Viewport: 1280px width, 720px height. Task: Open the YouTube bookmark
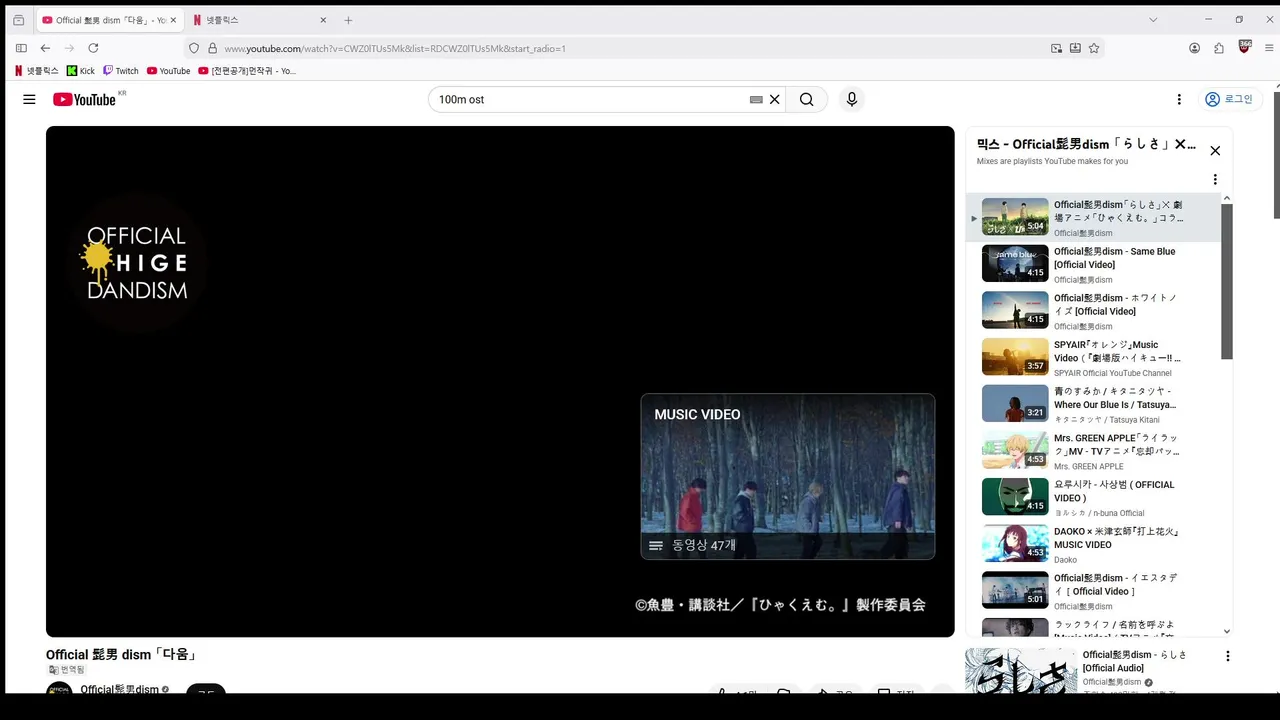point(168,71)
